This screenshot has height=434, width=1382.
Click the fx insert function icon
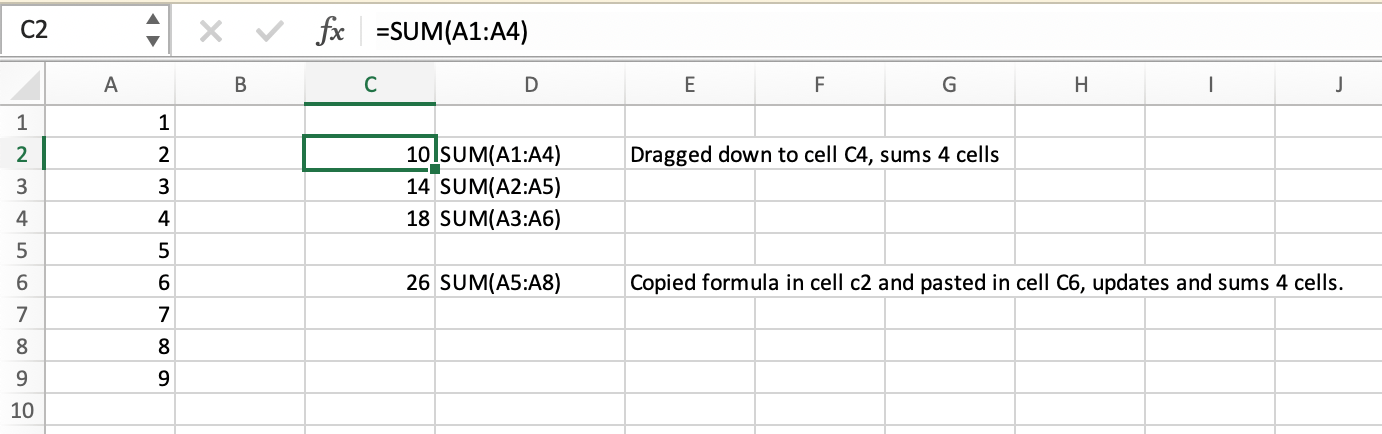tap(329, 32)
